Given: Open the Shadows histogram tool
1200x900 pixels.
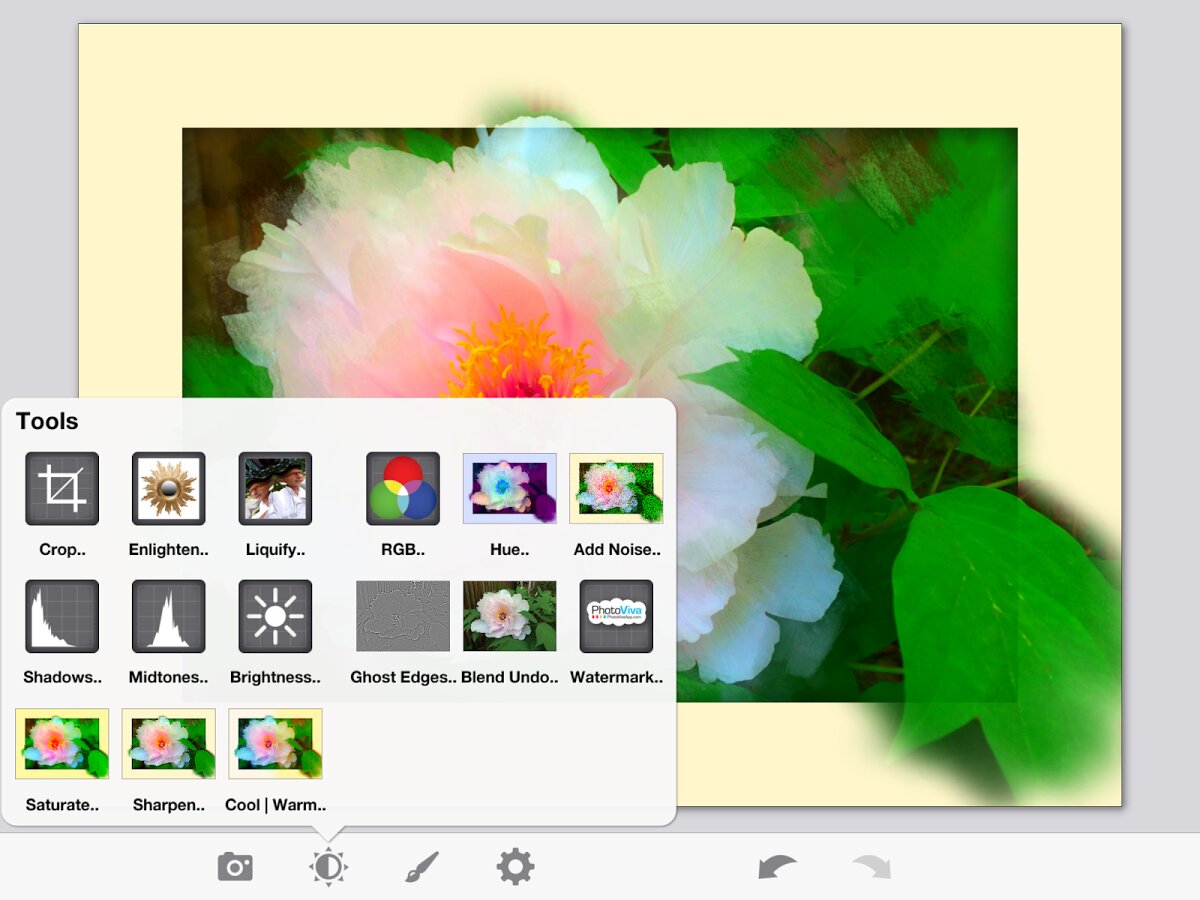Looking at the screenshot, I should pyautogui.click(x=62, y=617).
